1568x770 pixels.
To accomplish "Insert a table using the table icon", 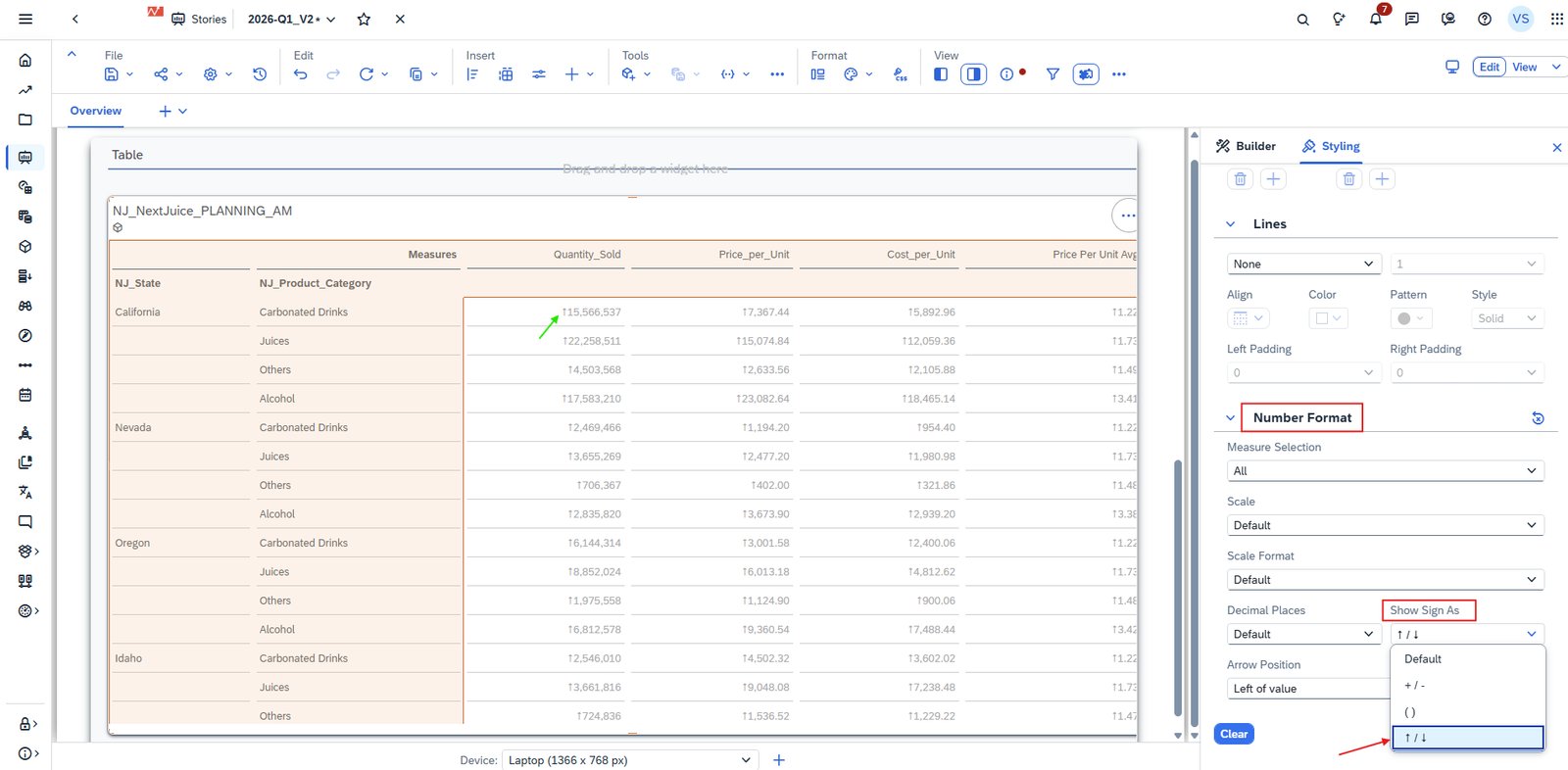I will [506, 74].
